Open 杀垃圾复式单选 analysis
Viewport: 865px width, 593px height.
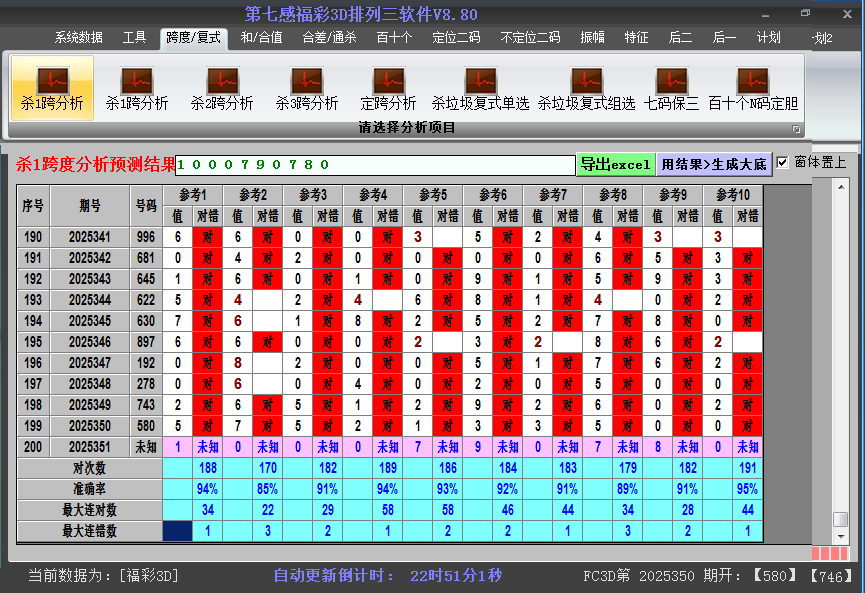coord(480,88)
